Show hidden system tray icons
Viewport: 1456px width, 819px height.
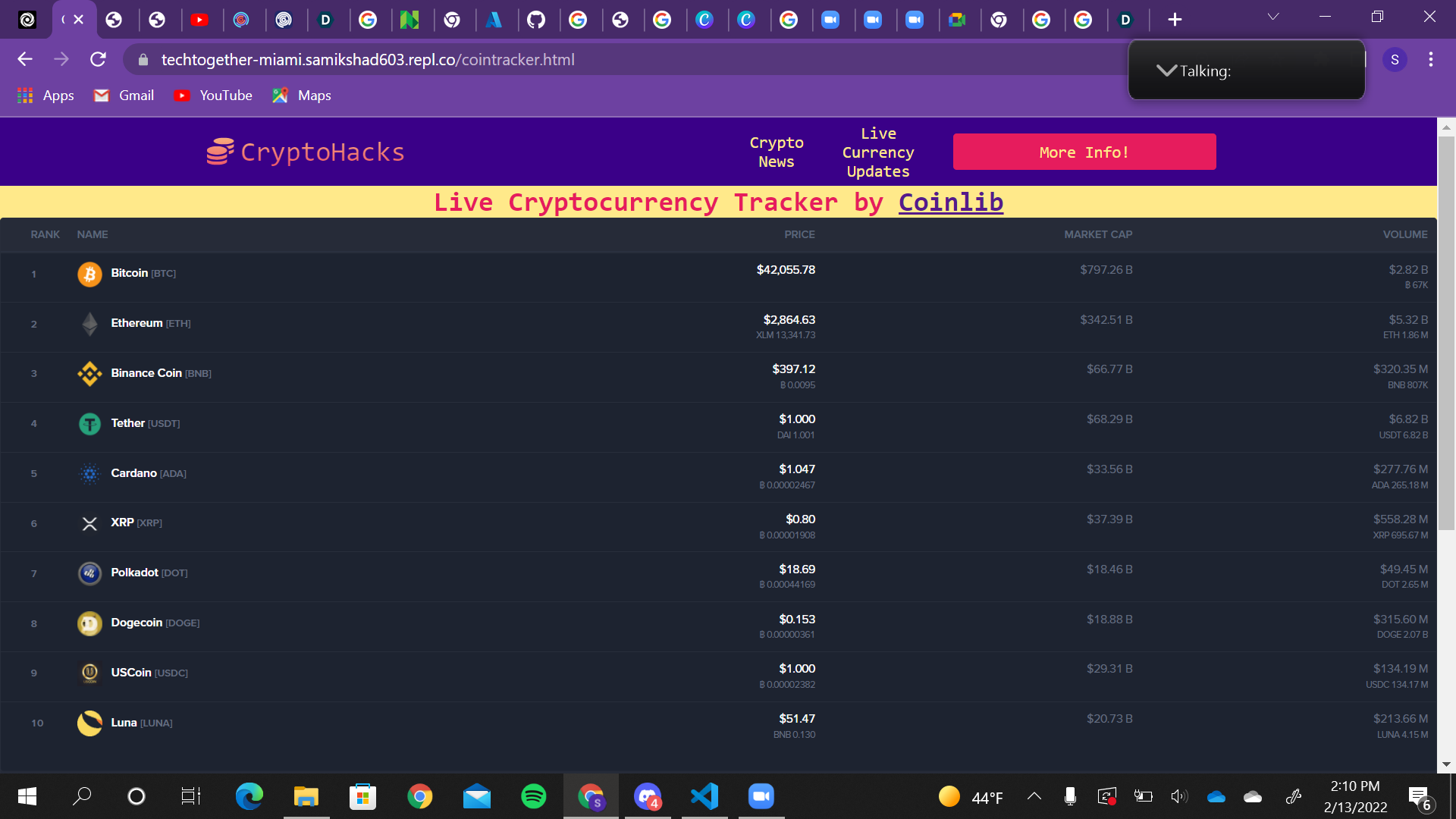1034,796
